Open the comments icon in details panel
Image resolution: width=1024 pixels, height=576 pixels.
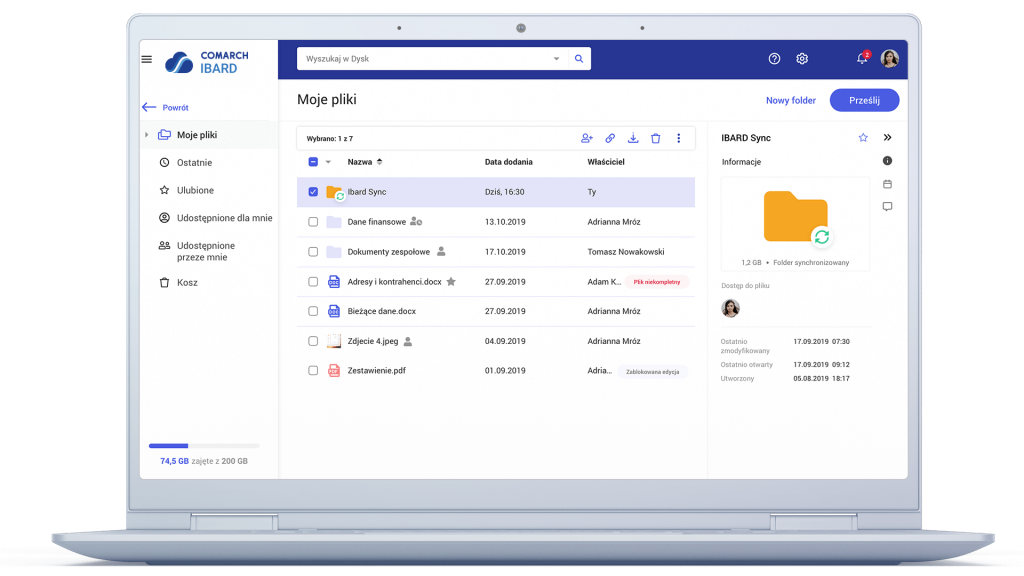(888, 206)
